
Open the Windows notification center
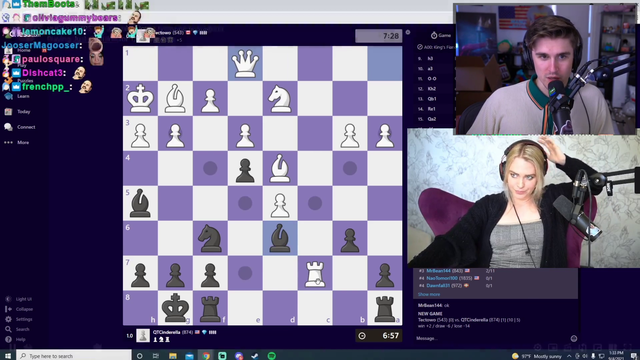(x=634, y=356)
